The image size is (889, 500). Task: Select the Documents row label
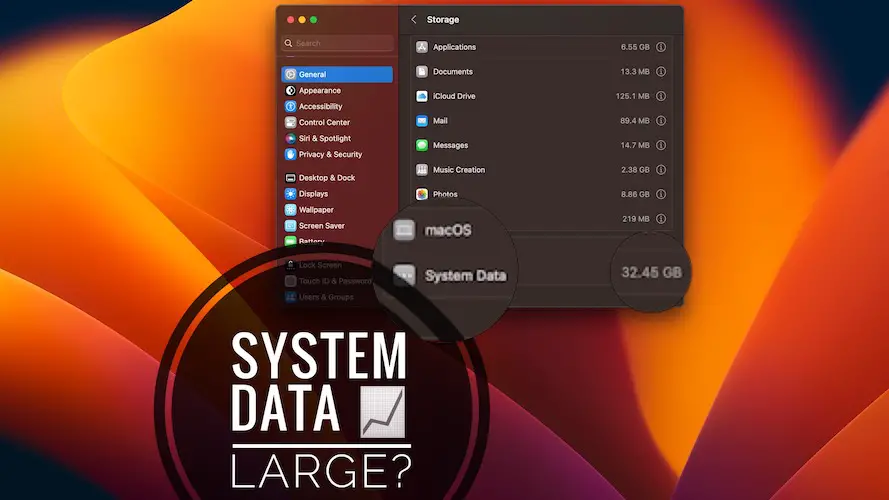[452, 71]
